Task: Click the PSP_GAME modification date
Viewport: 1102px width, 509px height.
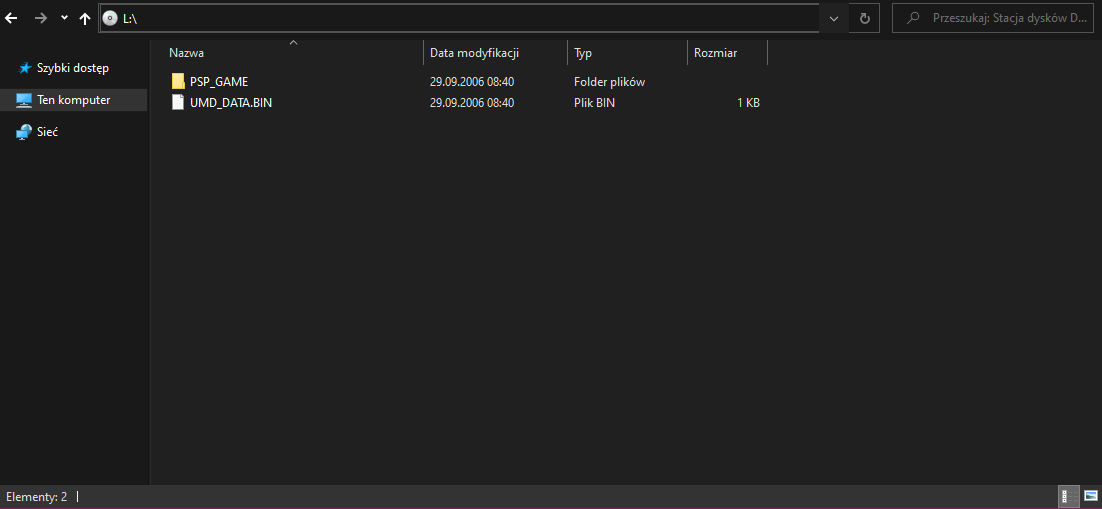Action: (472, 82)
